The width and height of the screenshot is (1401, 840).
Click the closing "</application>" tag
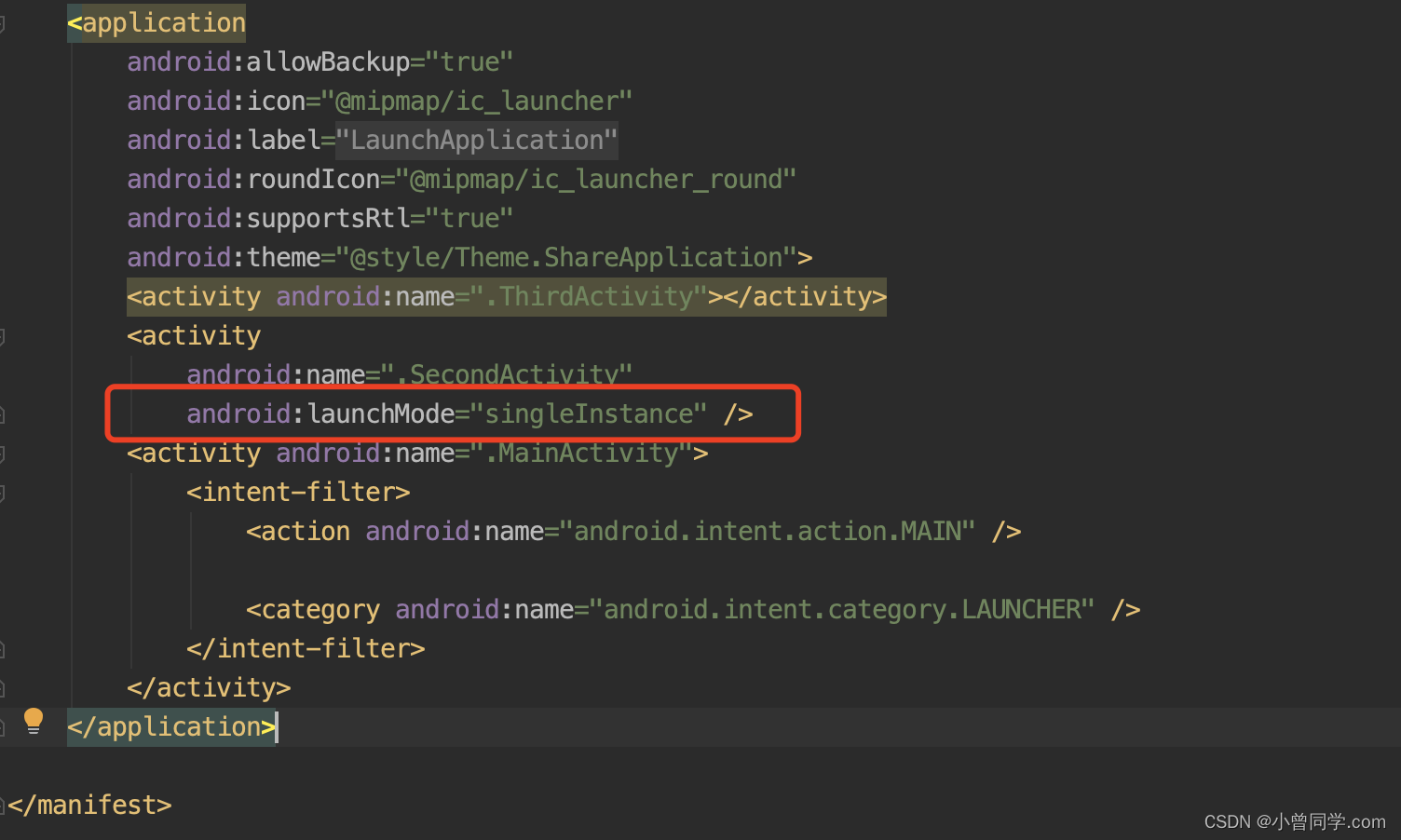171,726
